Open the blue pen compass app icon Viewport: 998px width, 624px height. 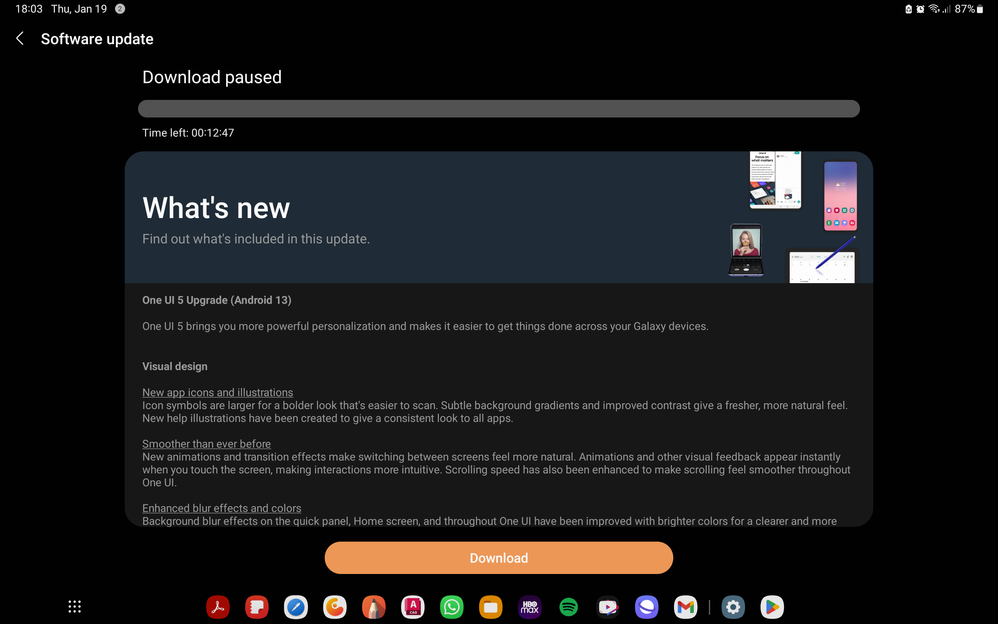[x=296, y=607]
